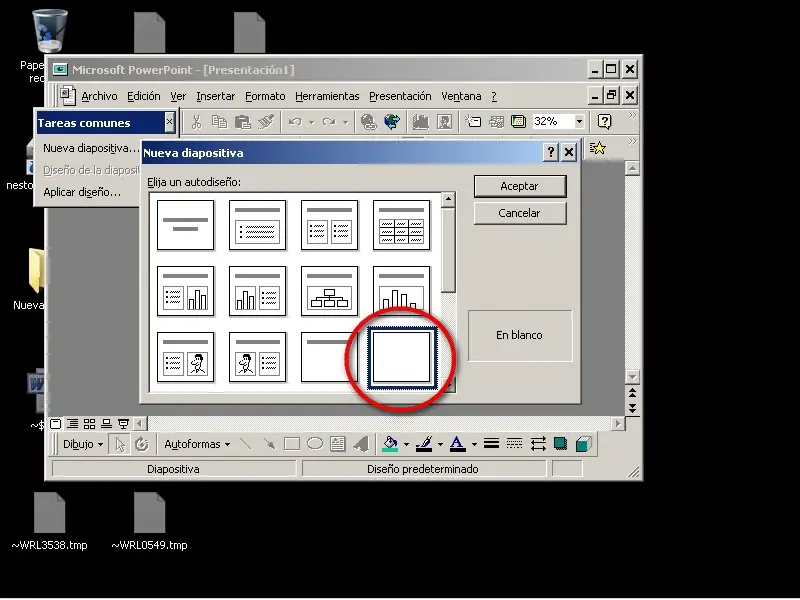Select the Rectangle drawing tool
This screenshot has width=800, height=600.
coord(292,444)
